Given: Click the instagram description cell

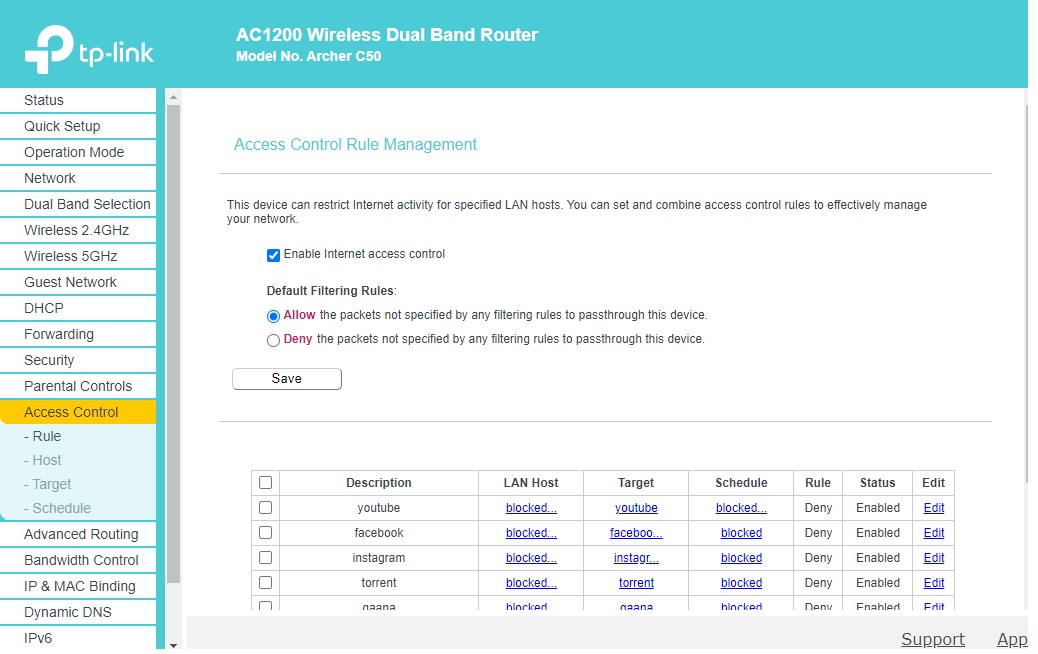Looking at the screenshot, I should [379, 558].
